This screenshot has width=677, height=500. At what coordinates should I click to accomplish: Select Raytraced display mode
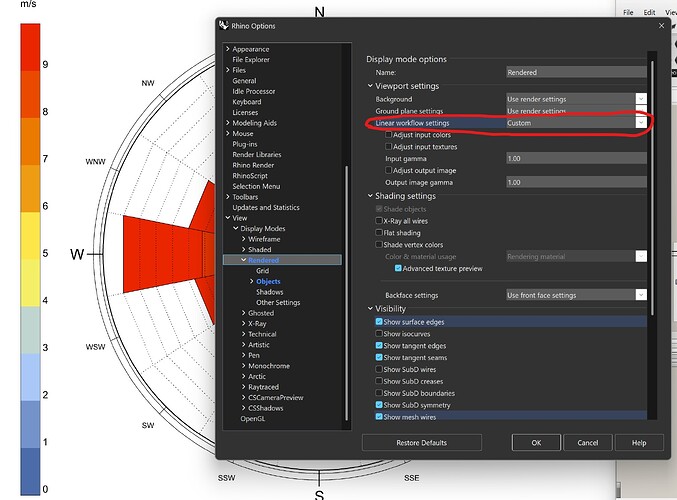[263, 387]
